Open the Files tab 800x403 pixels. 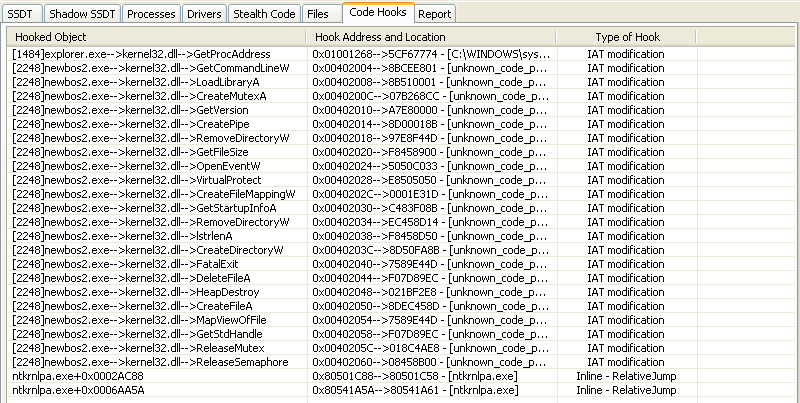(319, 14)
